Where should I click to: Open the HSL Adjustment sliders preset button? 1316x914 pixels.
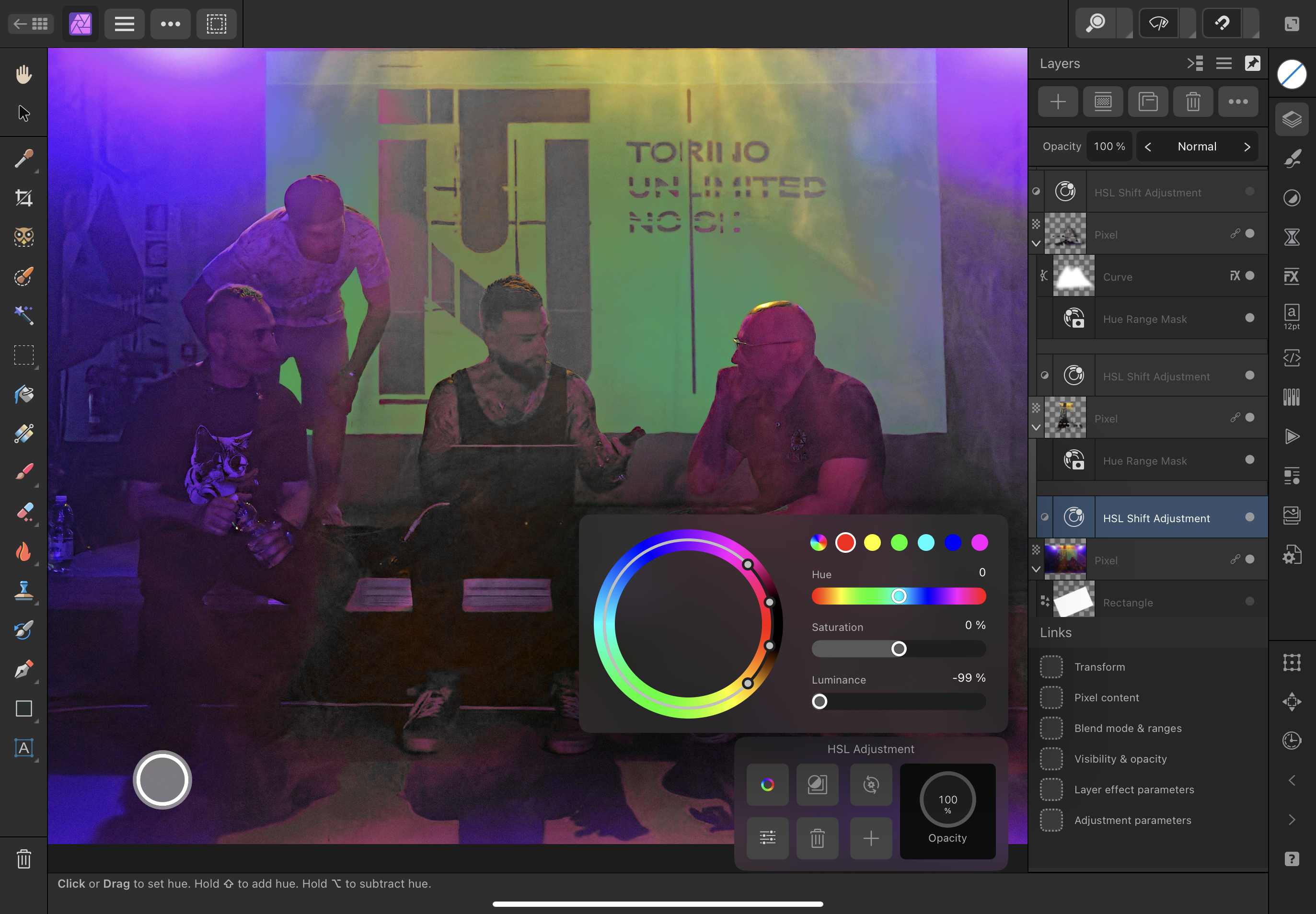pos(768,838)
